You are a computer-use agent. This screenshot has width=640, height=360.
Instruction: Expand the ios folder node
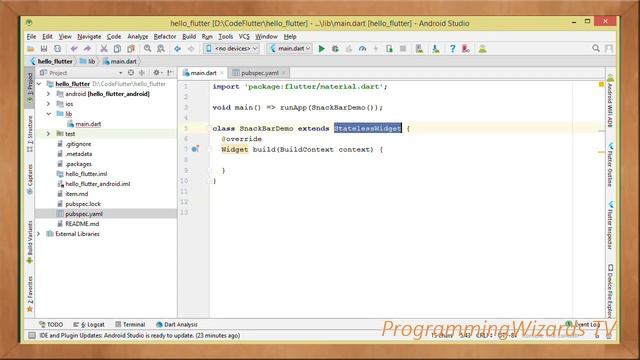click(48, 104)
